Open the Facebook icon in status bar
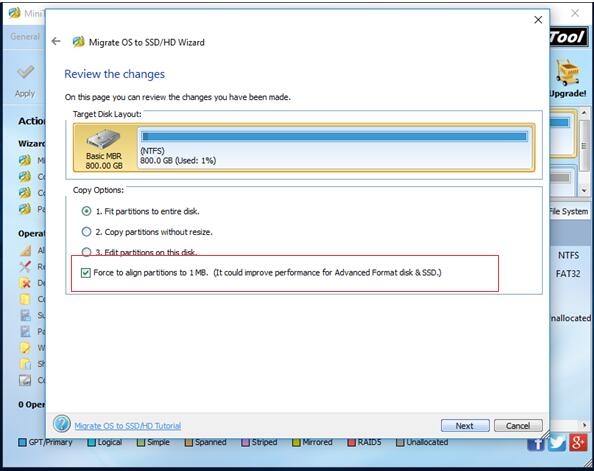The width and height of the screenshot is (594, 471). click(536, 443)
